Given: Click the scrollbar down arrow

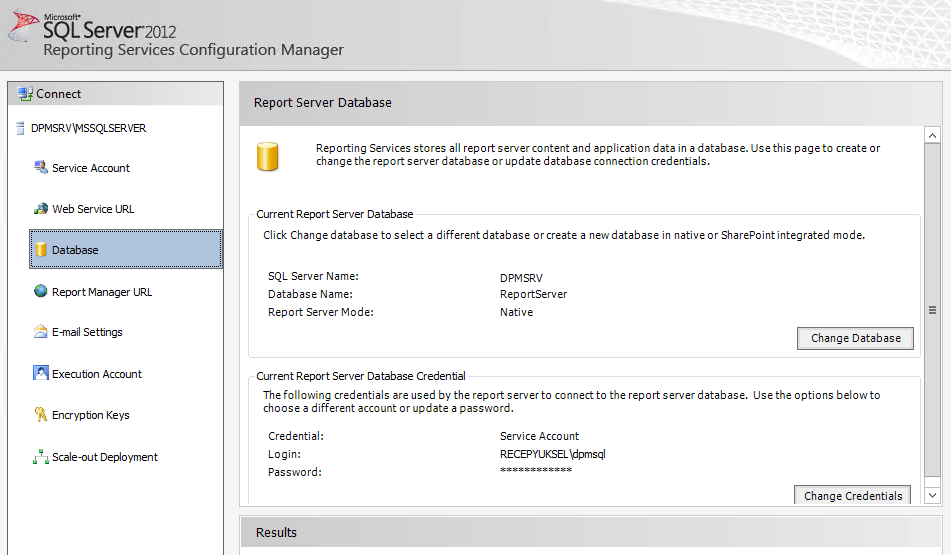Looking at the screenshot, I should click(x=932, y=495).
